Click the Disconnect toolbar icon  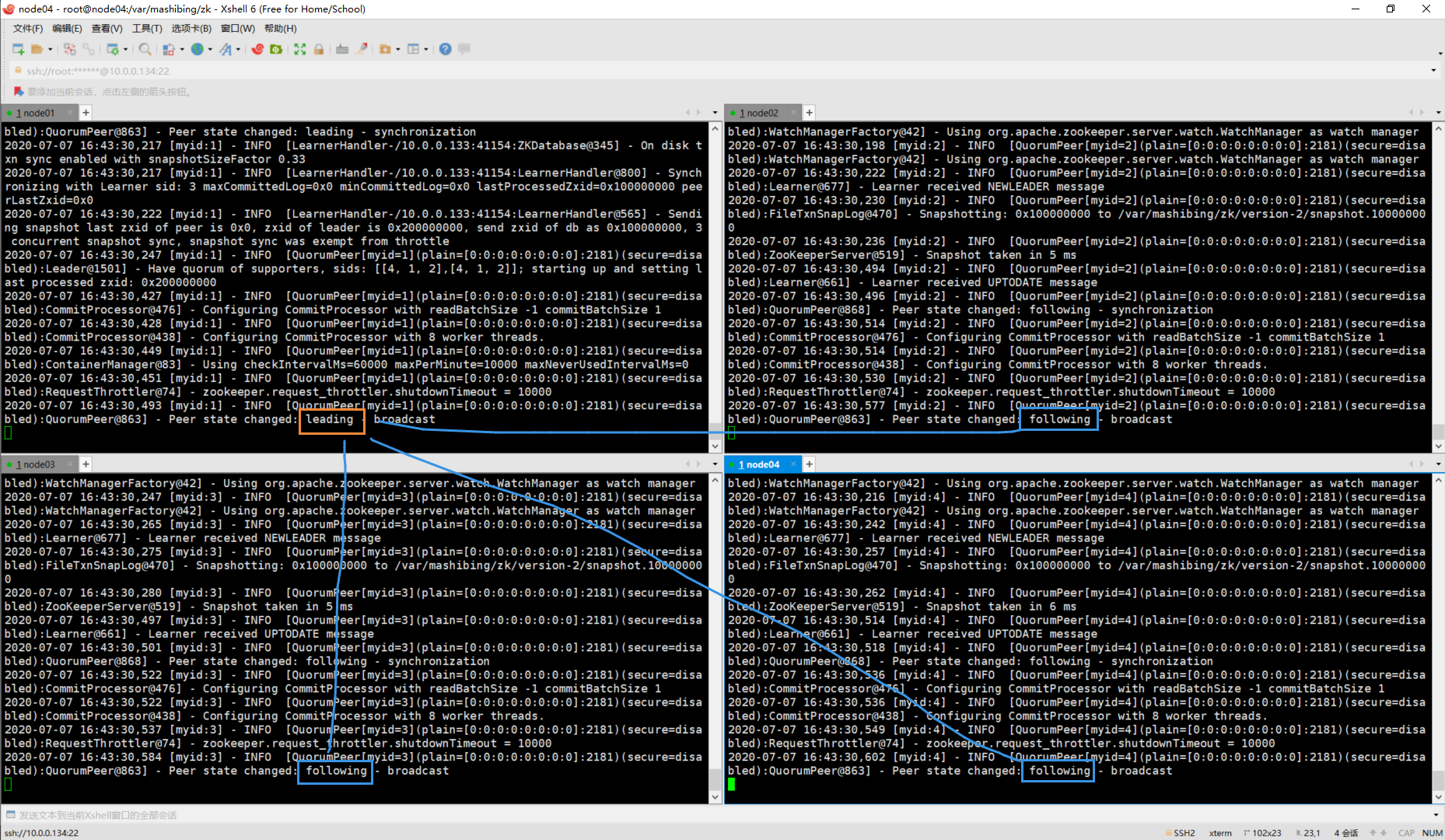[70, 49]
